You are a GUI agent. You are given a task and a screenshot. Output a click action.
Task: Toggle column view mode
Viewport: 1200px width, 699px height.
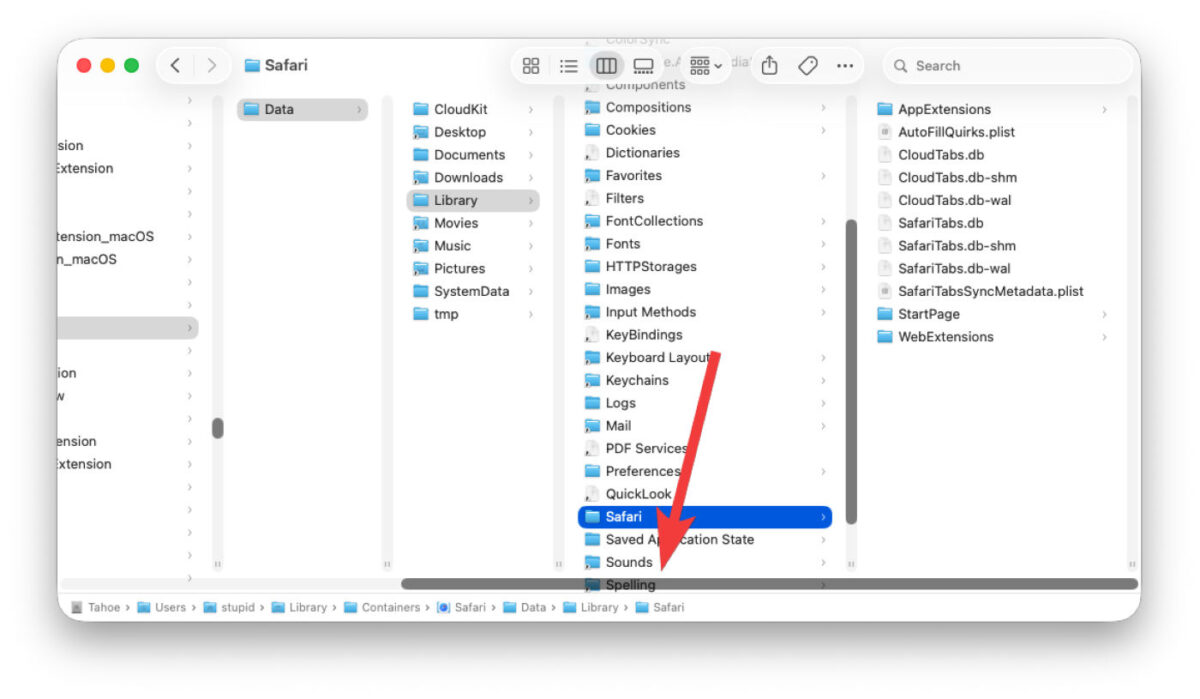606,65
